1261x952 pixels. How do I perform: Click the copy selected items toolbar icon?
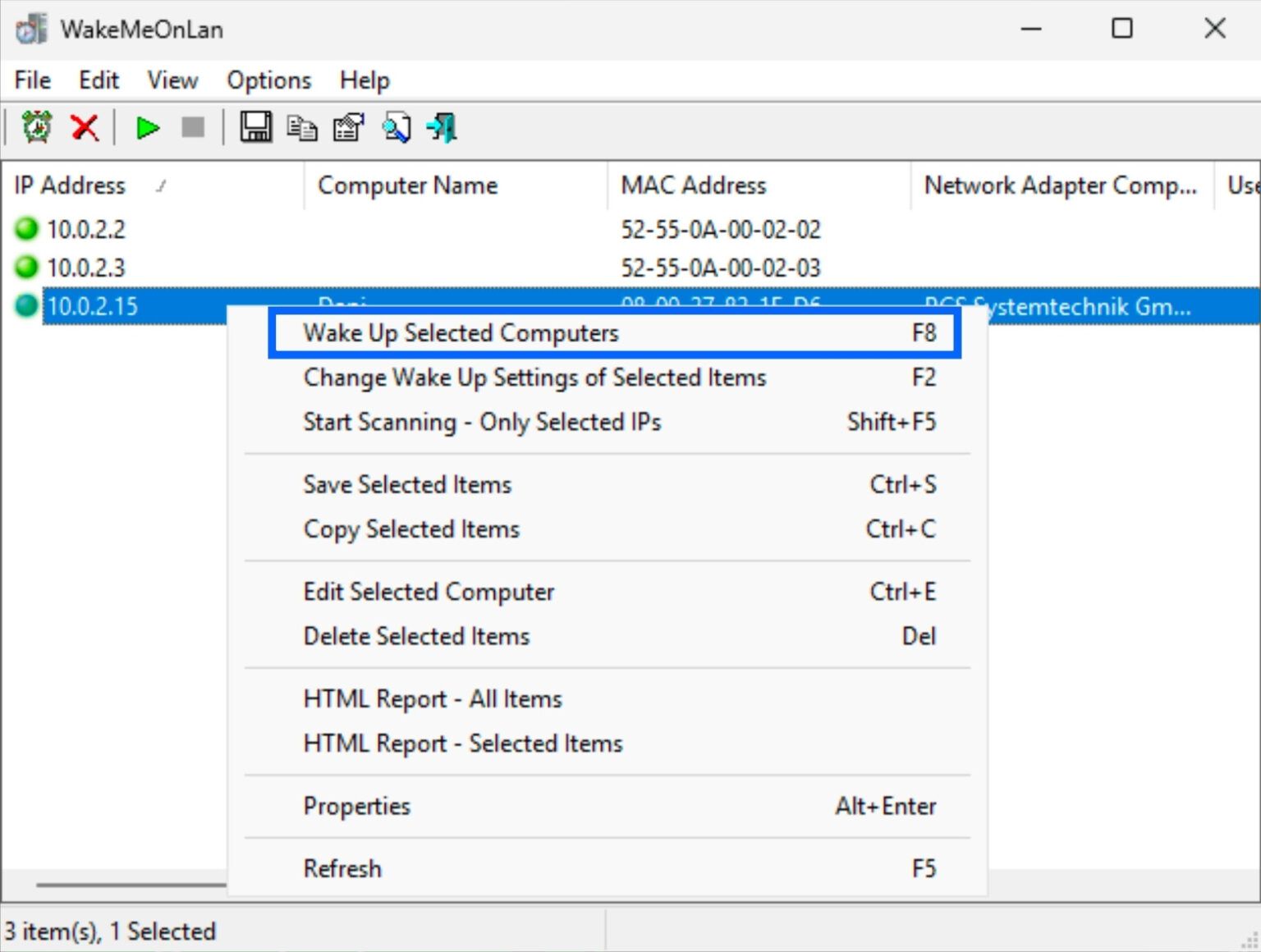[302, 128]
